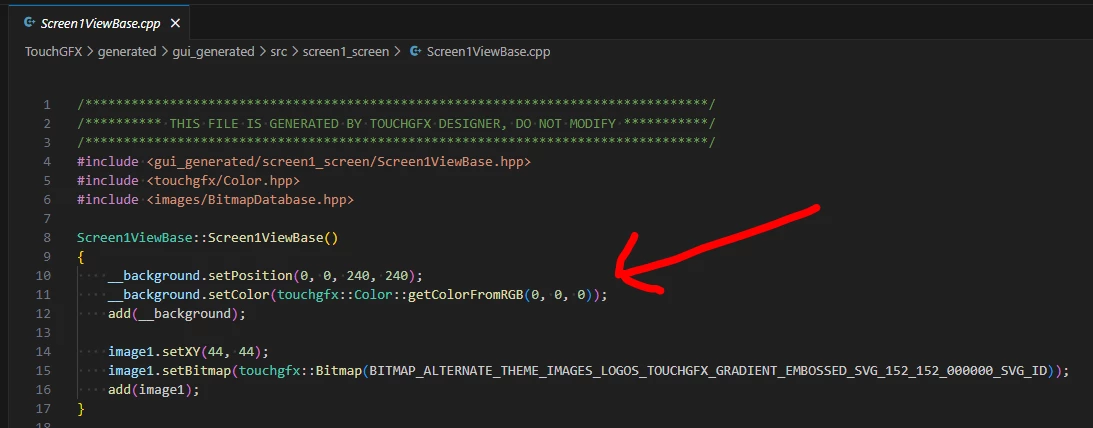Click the BITMAP_ALTERNATE_THEME_IMAGES_LOGOS constant

(x=709, y=371)
